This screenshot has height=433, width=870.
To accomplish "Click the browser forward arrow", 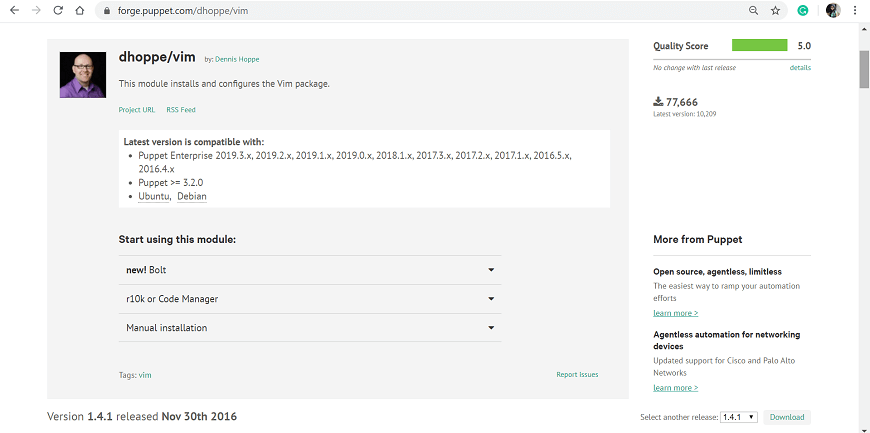I will click(37, 11).
